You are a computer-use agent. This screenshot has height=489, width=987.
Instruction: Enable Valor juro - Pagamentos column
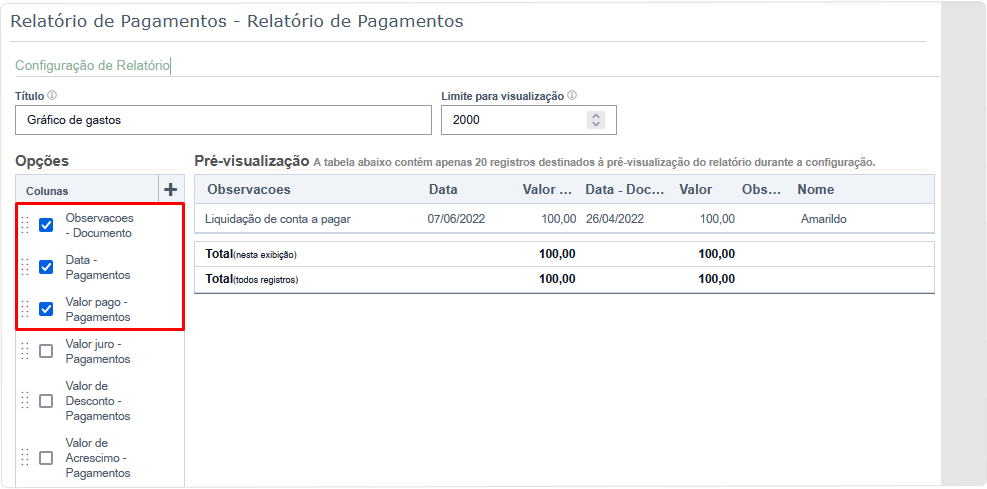tap(46, 351)
